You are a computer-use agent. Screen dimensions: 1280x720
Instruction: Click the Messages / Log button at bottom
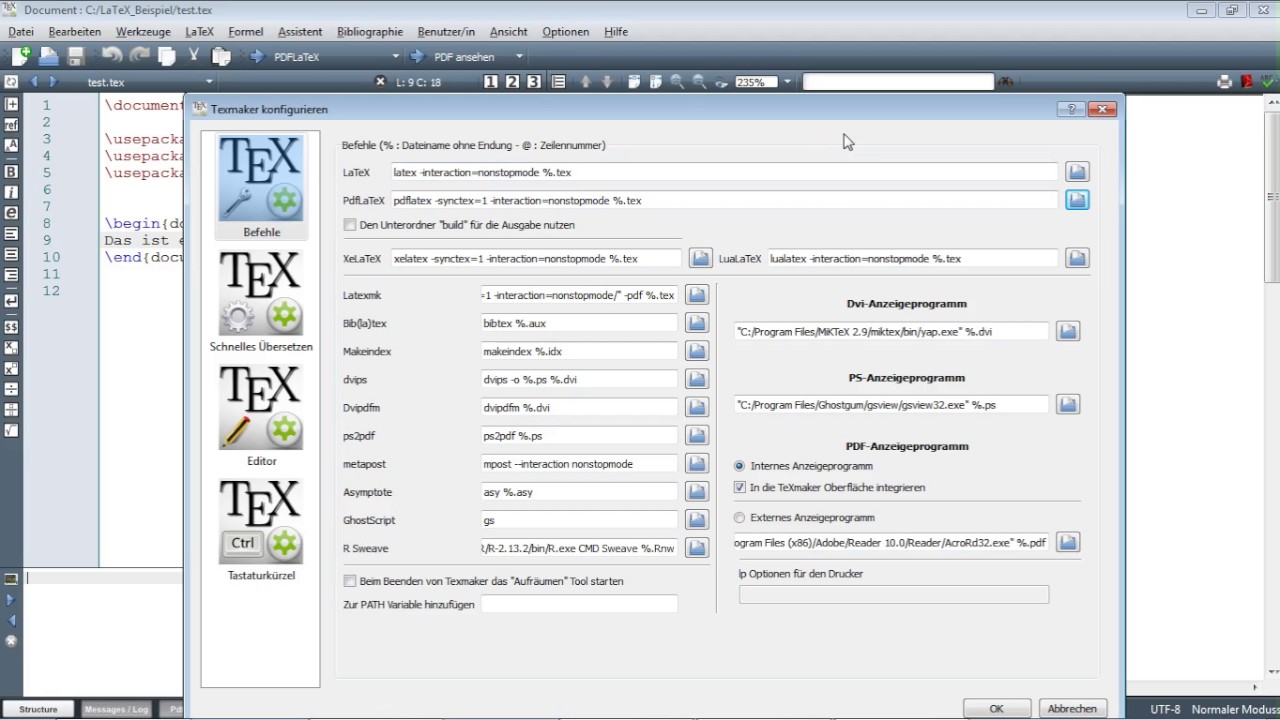116,709
